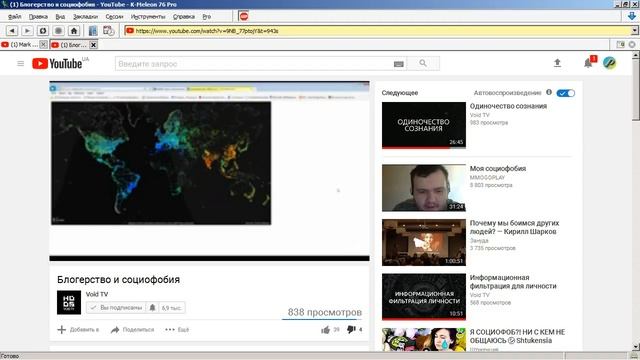Screen dimensions: 640x360
Task: Open Почему мы боимся других людей link
Action: [x=514, y=227]
